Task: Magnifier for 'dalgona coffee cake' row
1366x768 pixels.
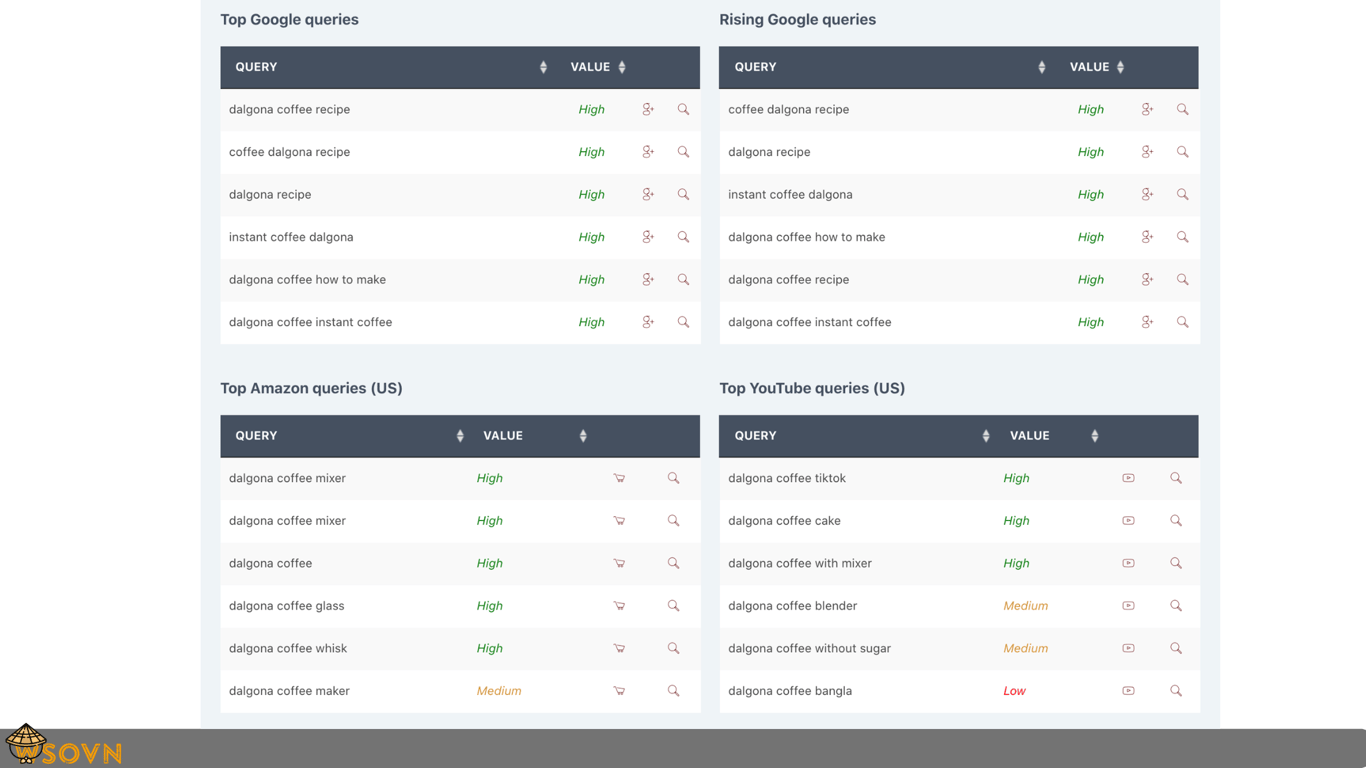Action: pyautogui.click(x=1176, y=521)
